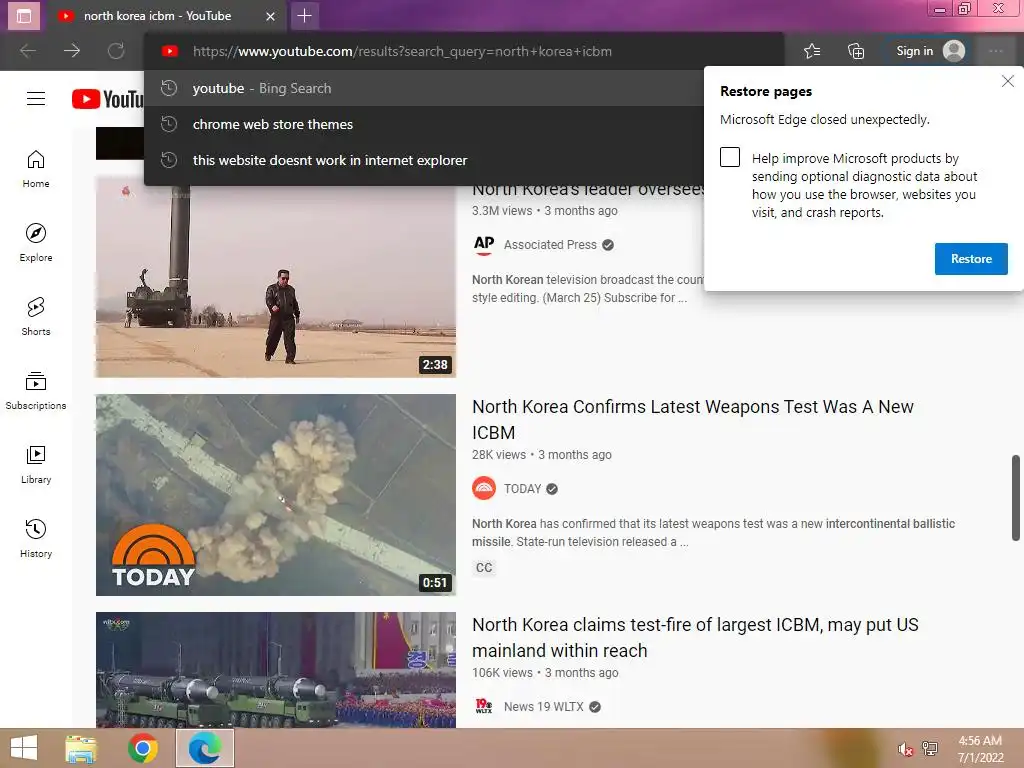
Task: Open Edge Settings and more menu
Action: point(996,51)
